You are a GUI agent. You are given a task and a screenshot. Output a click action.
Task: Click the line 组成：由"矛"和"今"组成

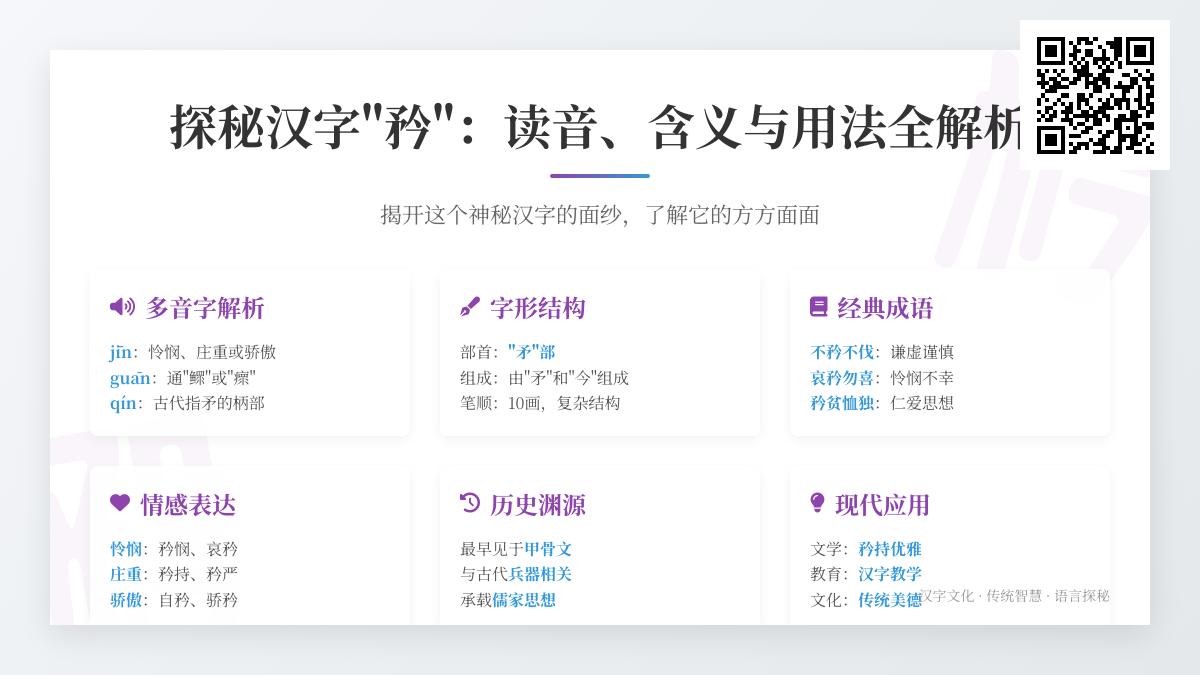544,378
